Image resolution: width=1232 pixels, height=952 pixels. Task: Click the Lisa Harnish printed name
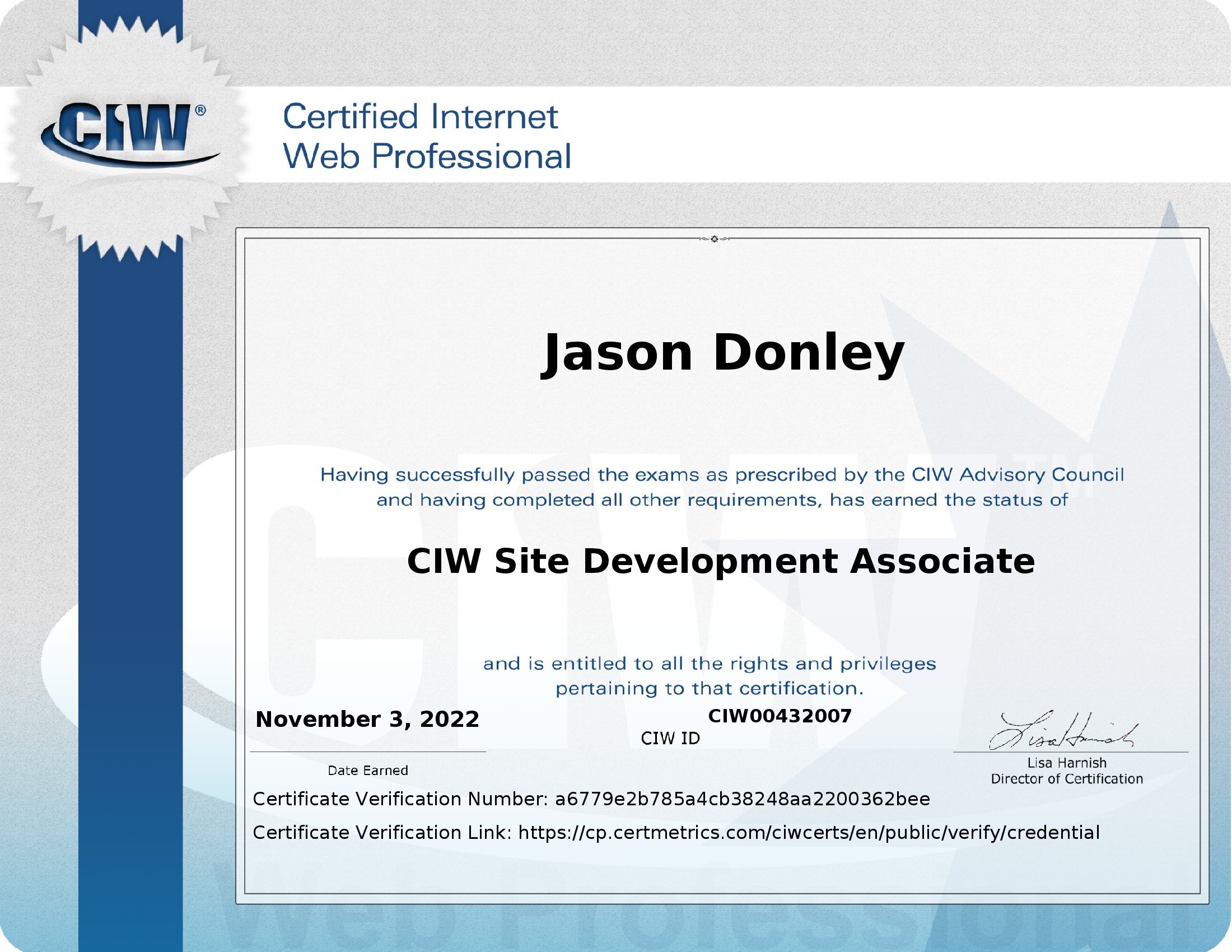pyautogui.click(x=1067, y=763)
